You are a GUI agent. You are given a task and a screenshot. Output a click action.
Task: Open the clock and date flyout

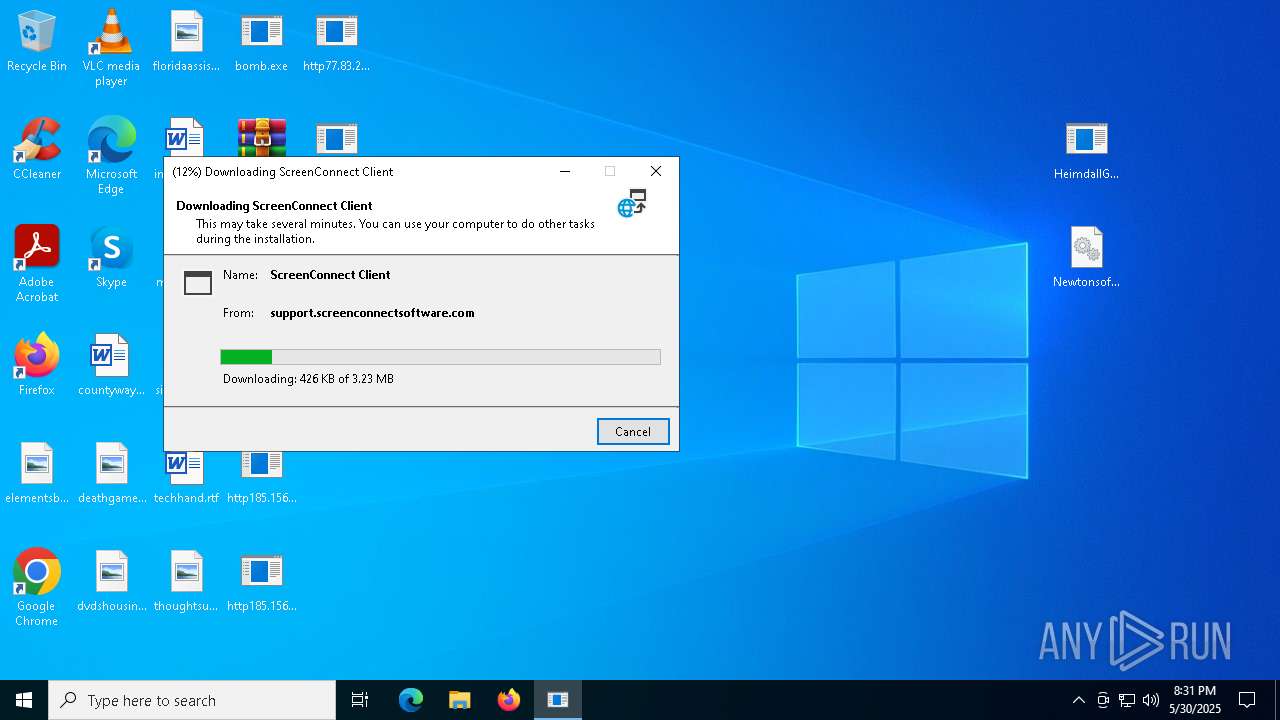point(1195,700)
